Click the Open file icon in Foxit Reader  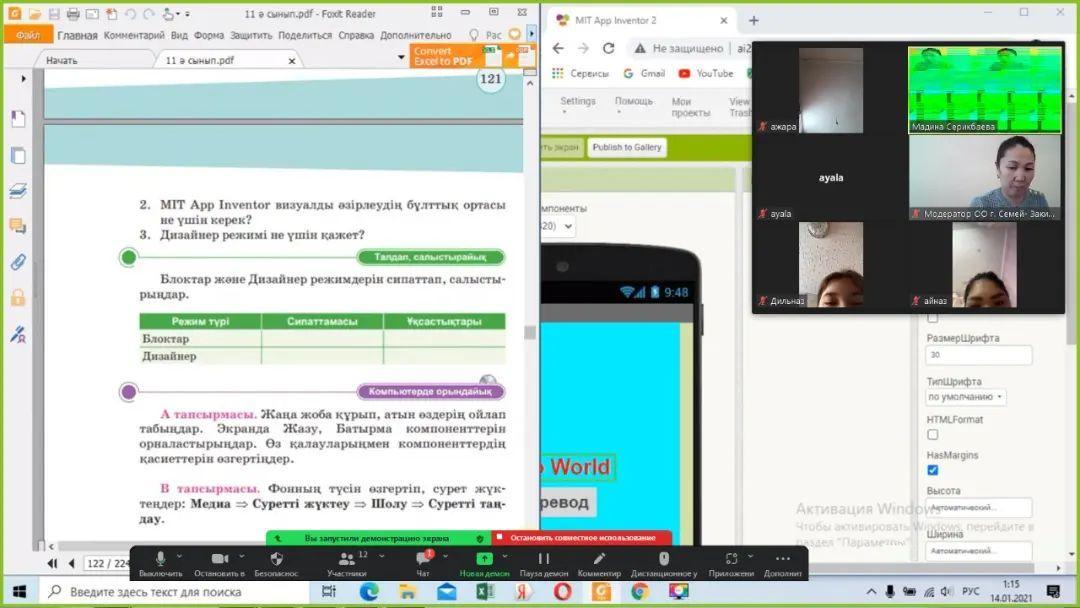[34, 14]
